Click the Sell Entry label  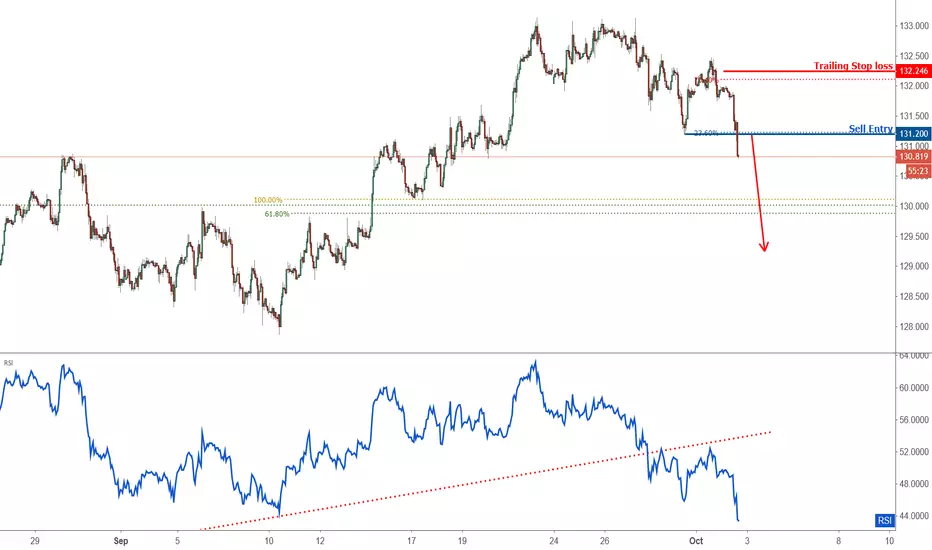click(x=870, y=128)
